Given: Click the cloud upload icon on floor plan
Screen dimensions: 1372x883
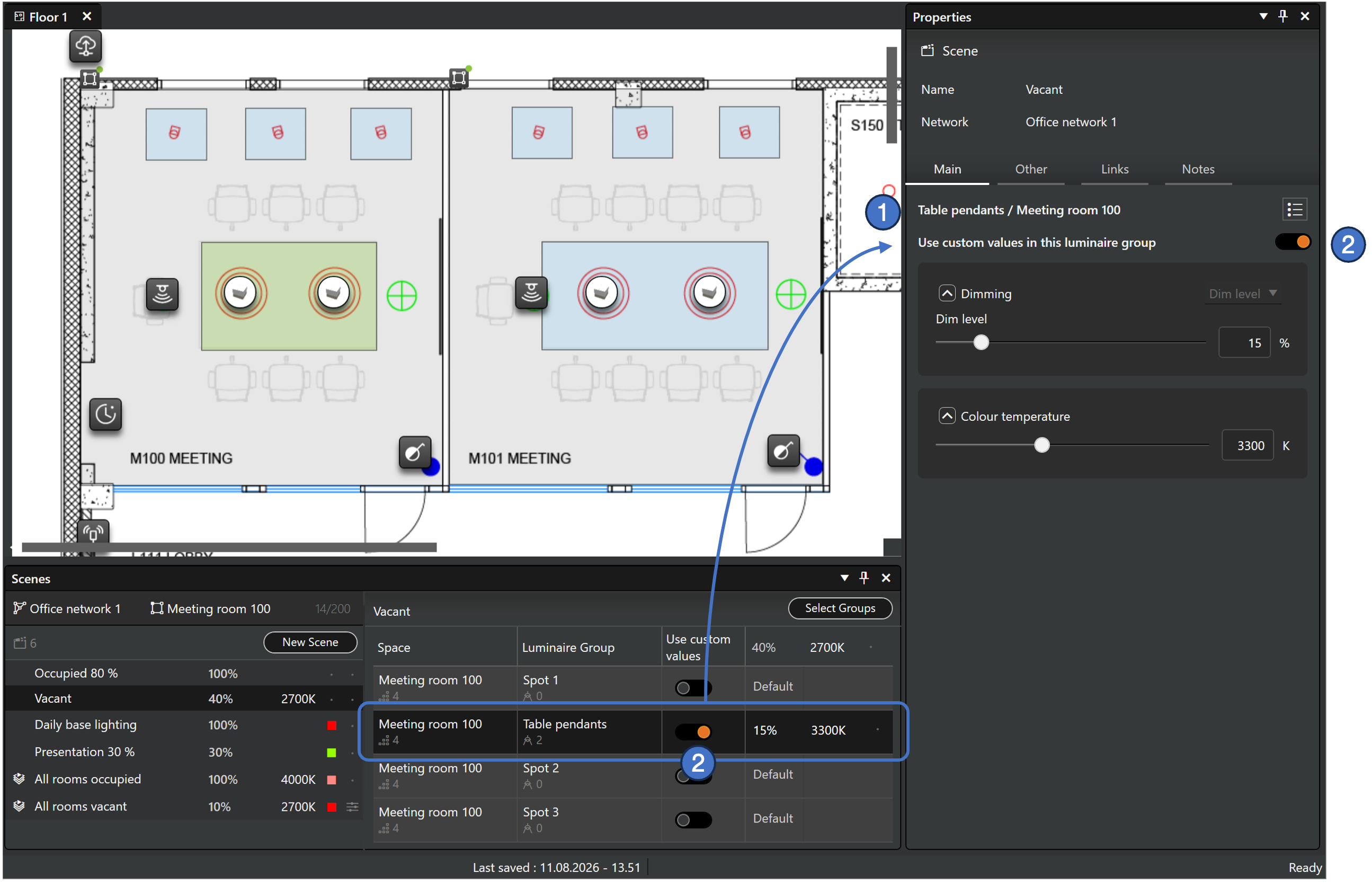Looking at the screenshot, I should [85, 46].
